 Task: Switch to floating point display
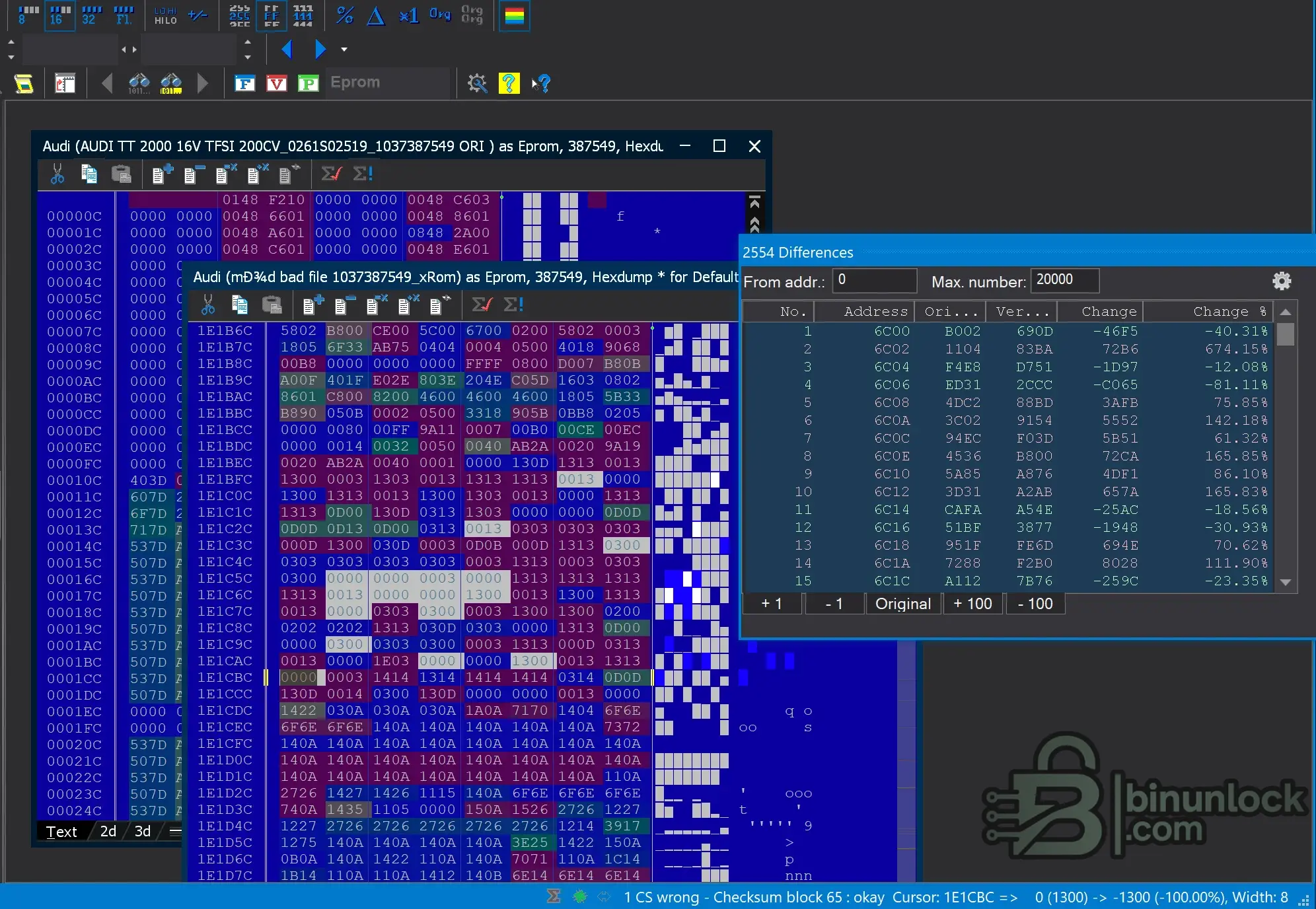click(x=124, y=15)
